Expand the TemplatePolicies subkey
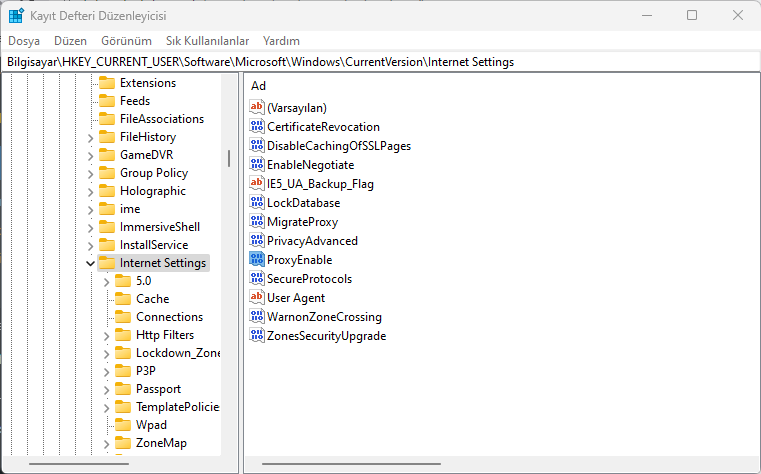 [x=107, y=408]
